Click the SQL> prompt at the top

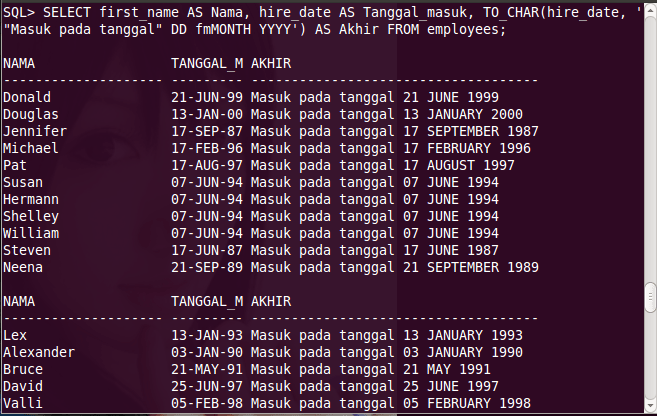pyautogui.click(x=19, y=12)
